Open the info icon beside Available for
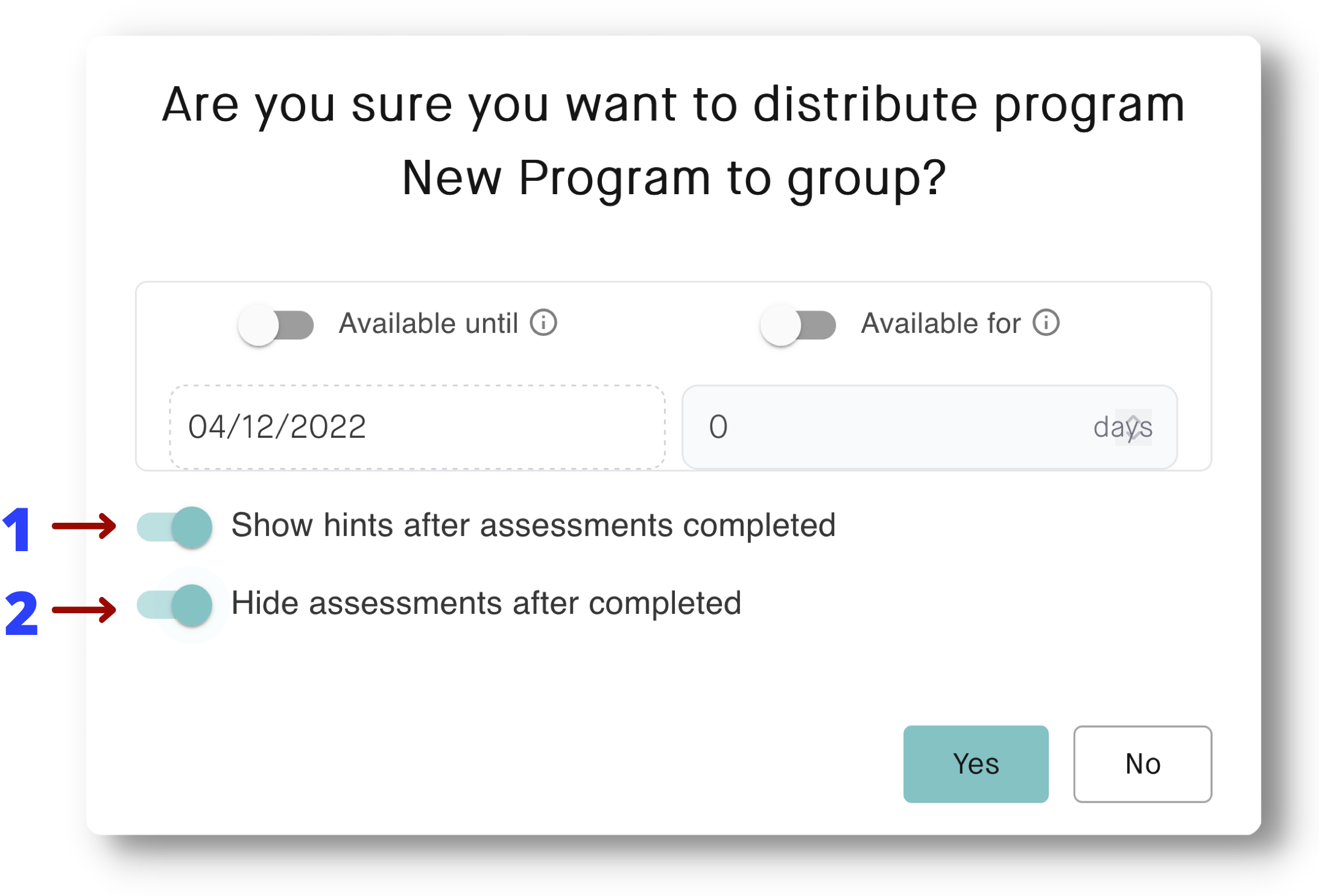 [1046, 323]
